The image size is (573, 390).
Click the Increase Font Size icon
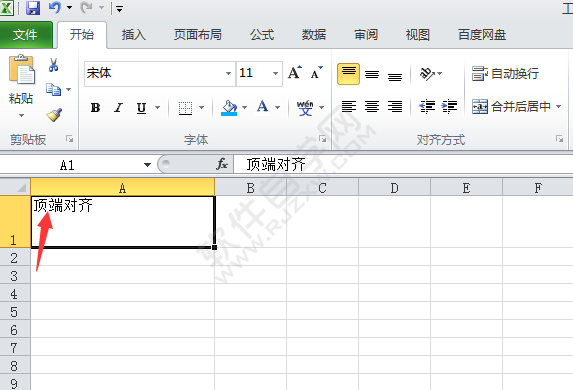(x=295, y=73)
